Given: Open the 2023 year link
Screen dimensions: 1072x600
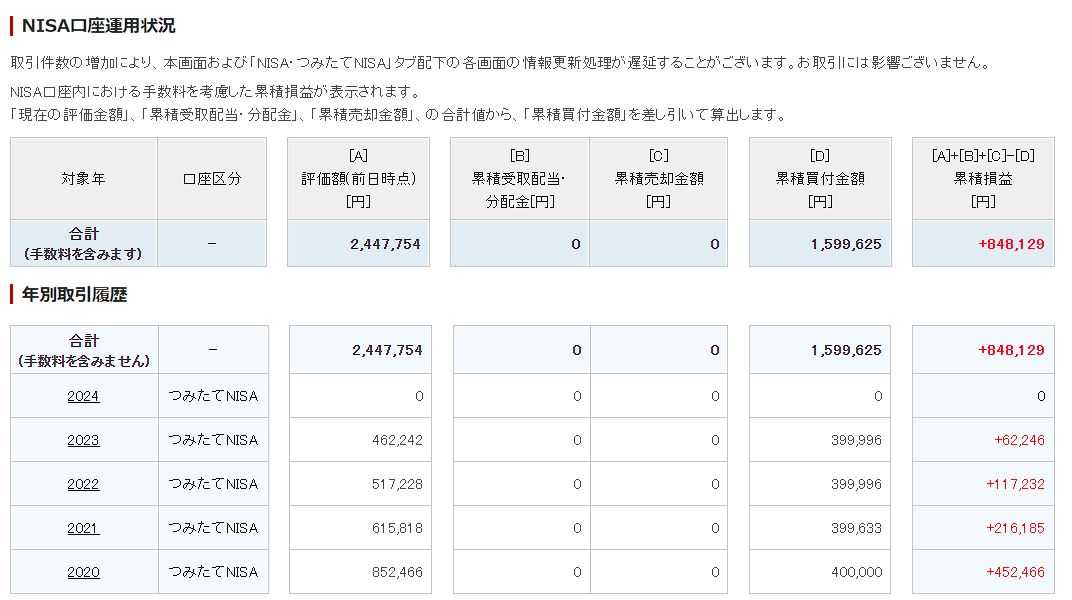Looking at the screenshot, I should pyautogui.click(x=83, y=440).
